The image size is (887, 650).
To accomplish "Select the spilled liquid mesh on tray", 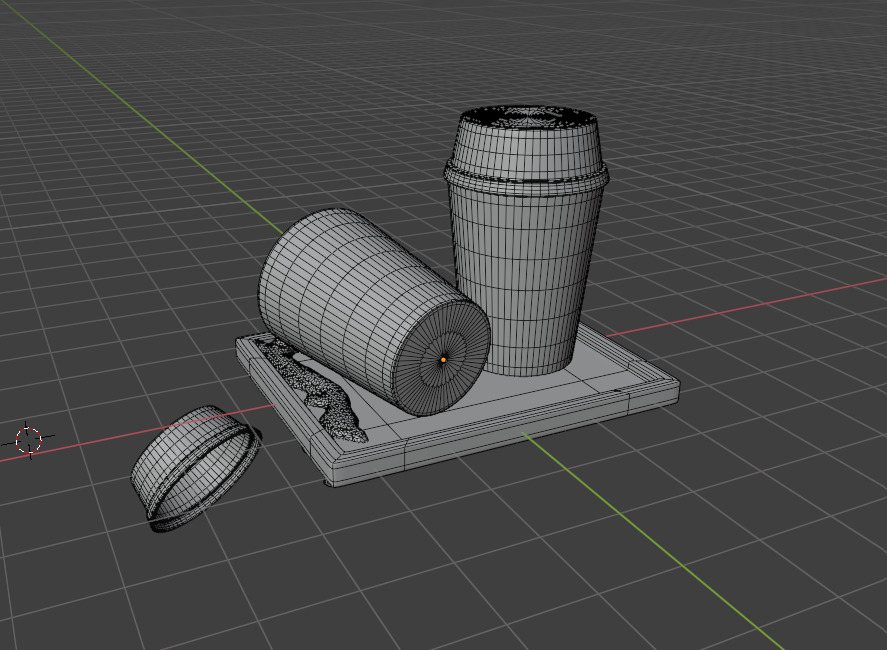I will 317,390.
